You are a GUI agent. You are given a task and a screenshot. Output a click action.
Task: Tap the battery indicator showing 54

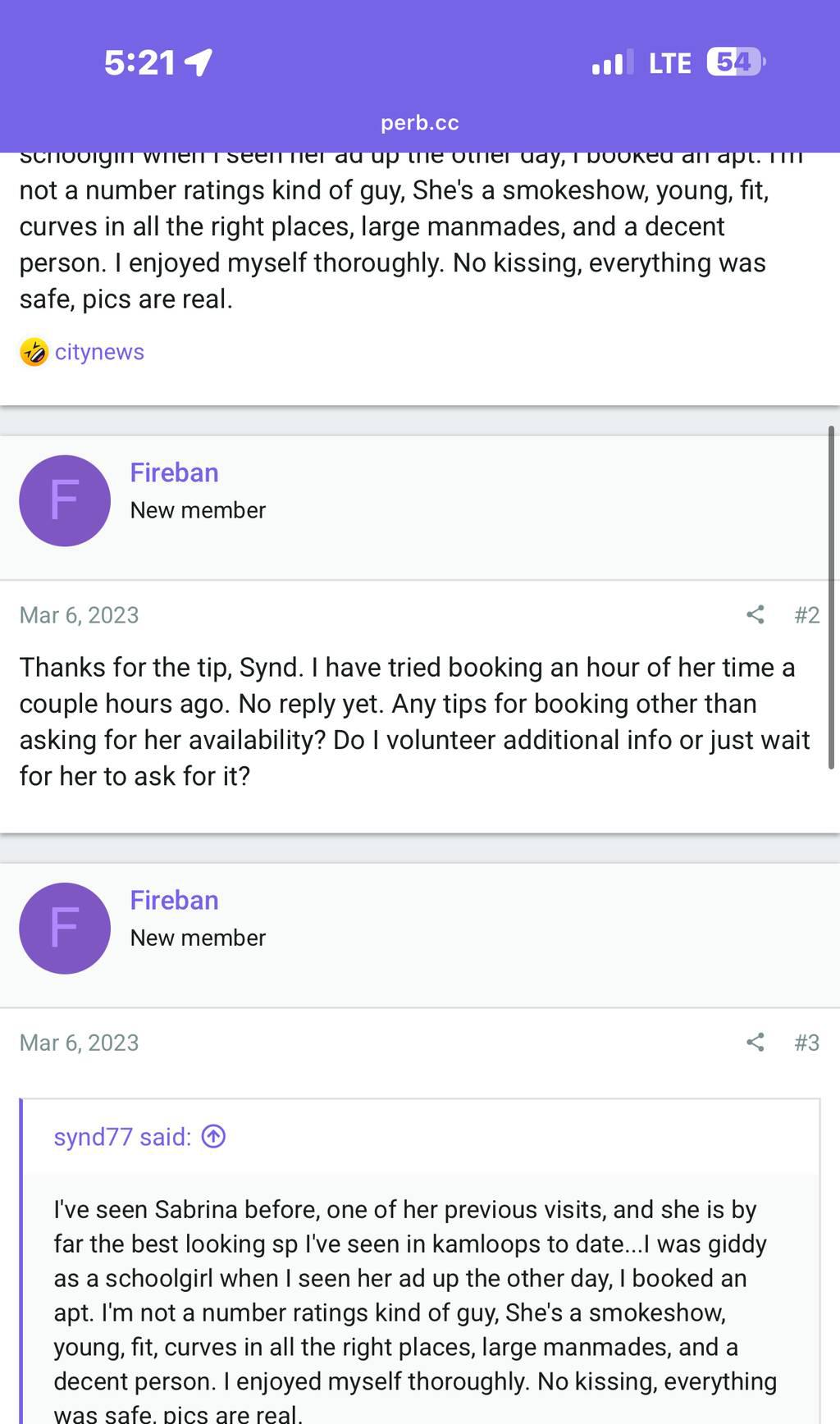736,62
